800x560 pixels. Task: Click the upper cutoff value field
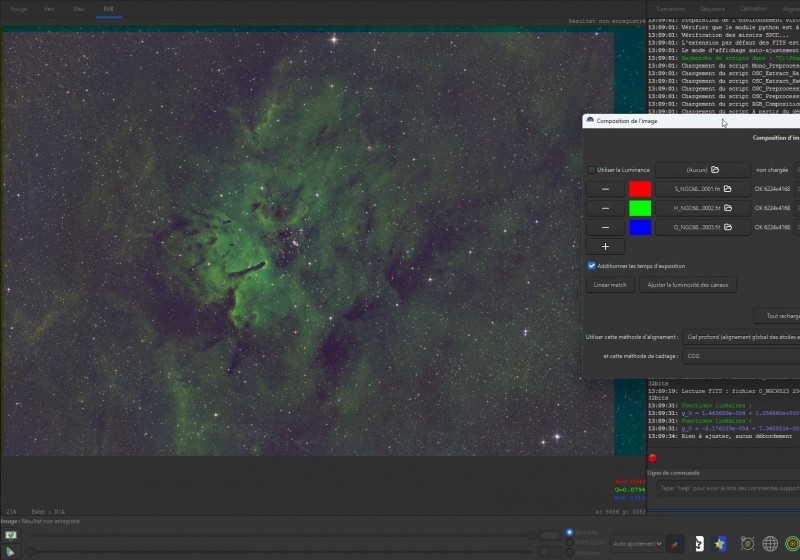point(549,535)
